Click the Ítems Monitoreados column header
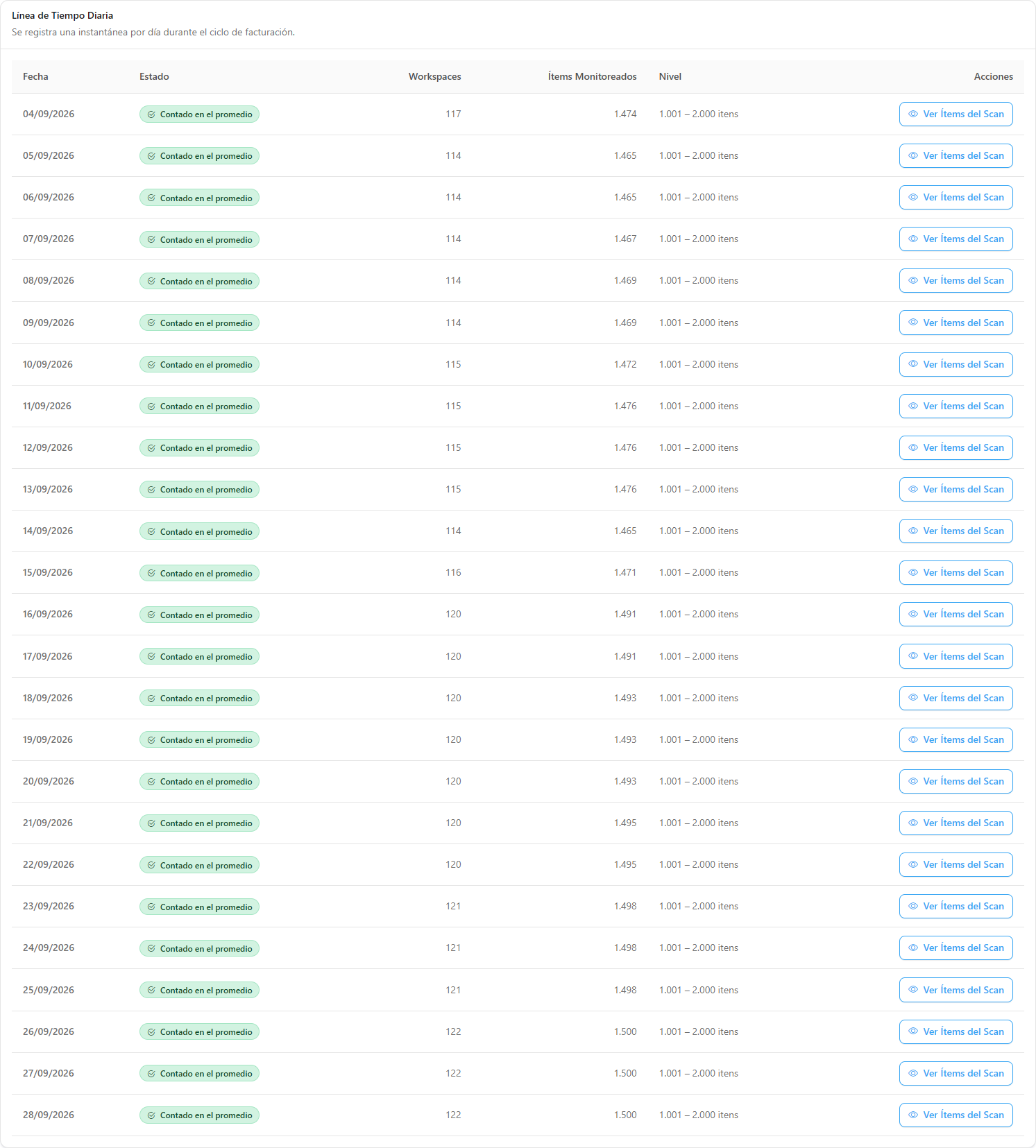Viewport: 1036px width, 1148px height. click(x=592, y=77)
